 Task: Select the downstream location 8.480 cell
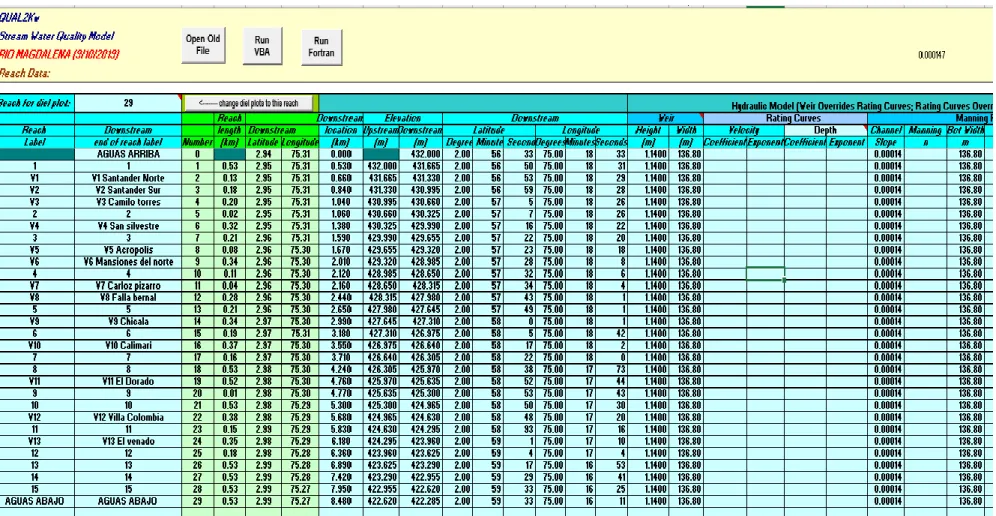coord(341,501)
